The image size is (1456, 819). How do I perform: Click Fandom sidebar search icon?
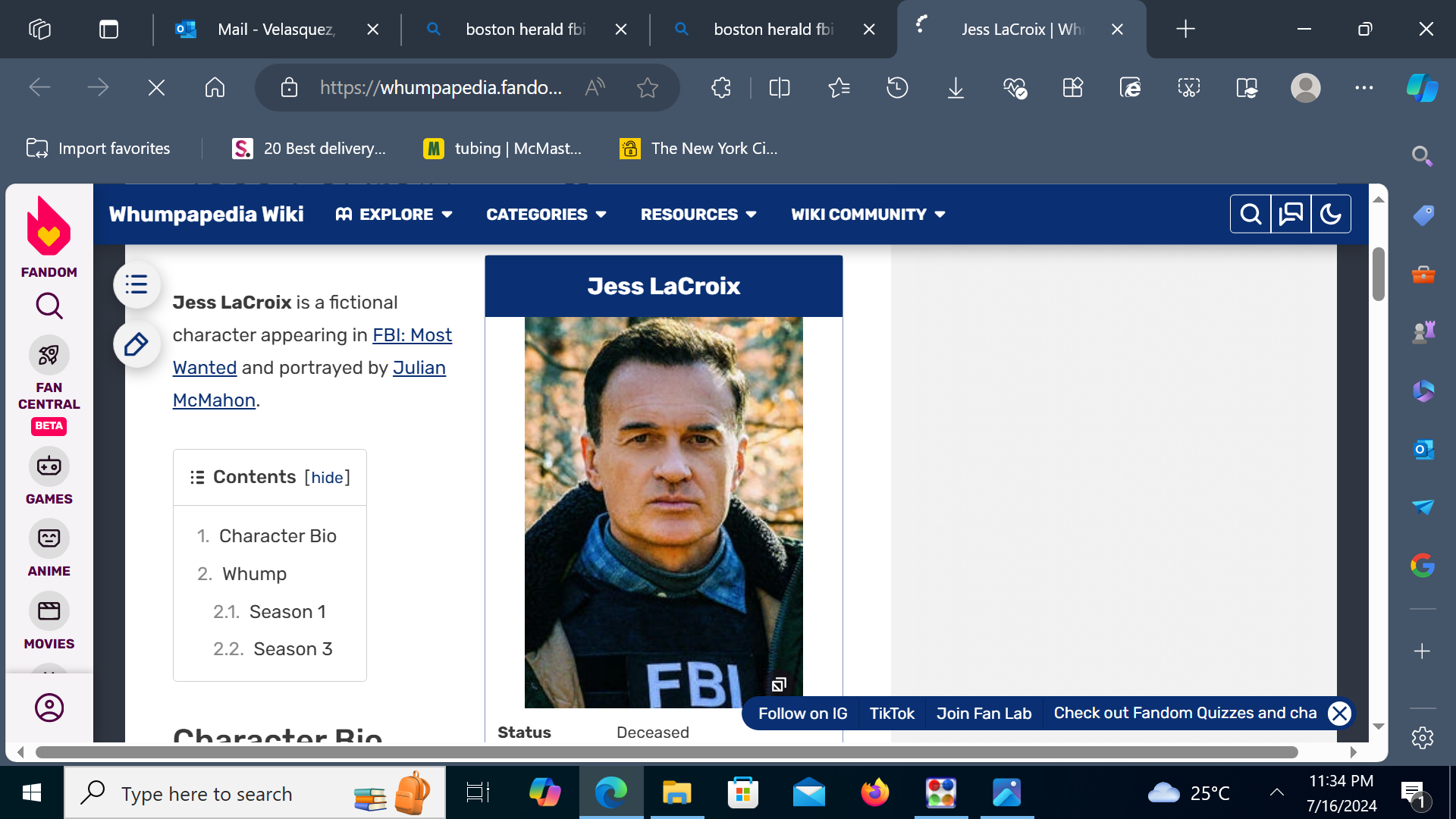click(49, 306)
